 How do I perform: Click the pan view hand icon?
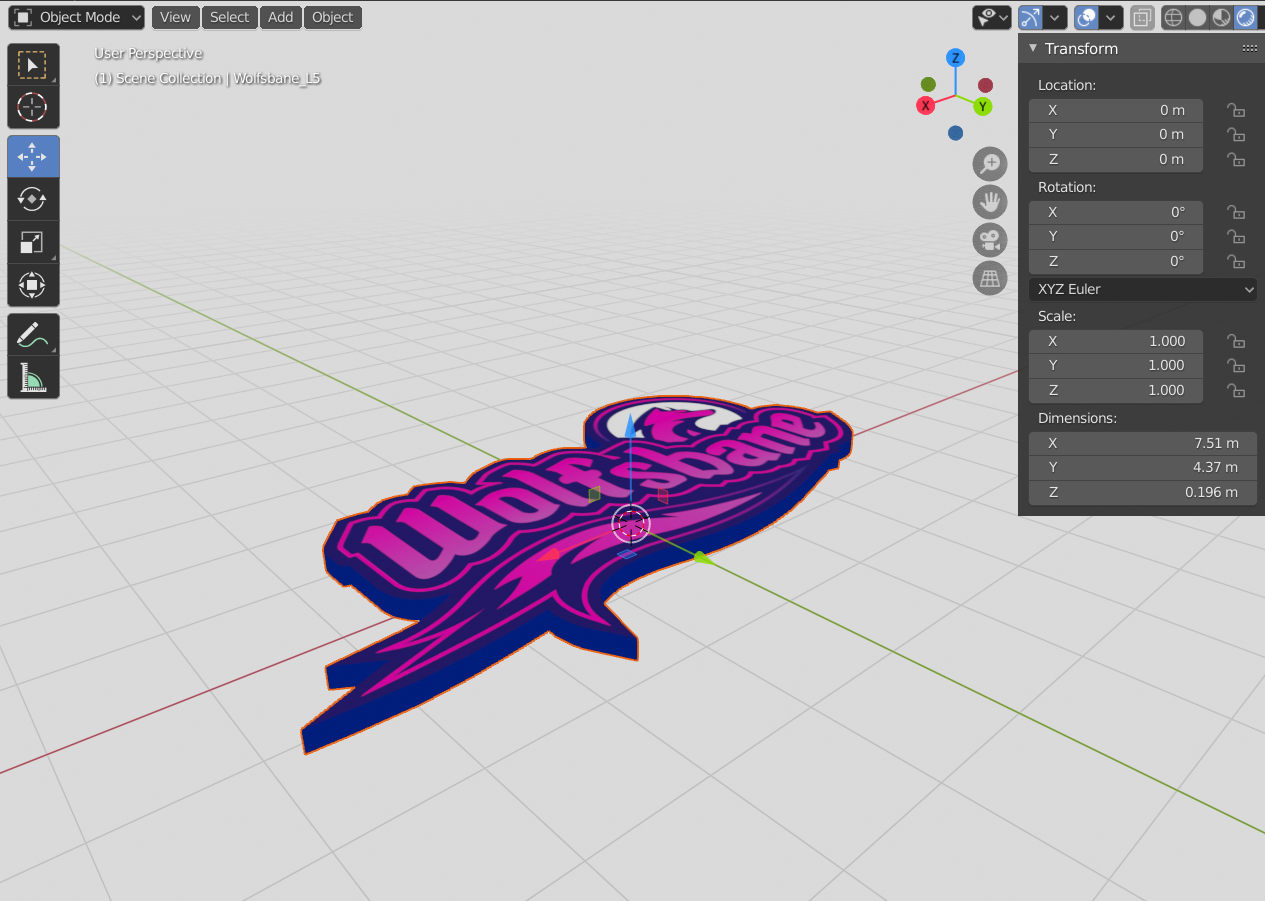[x=990, y=202]
